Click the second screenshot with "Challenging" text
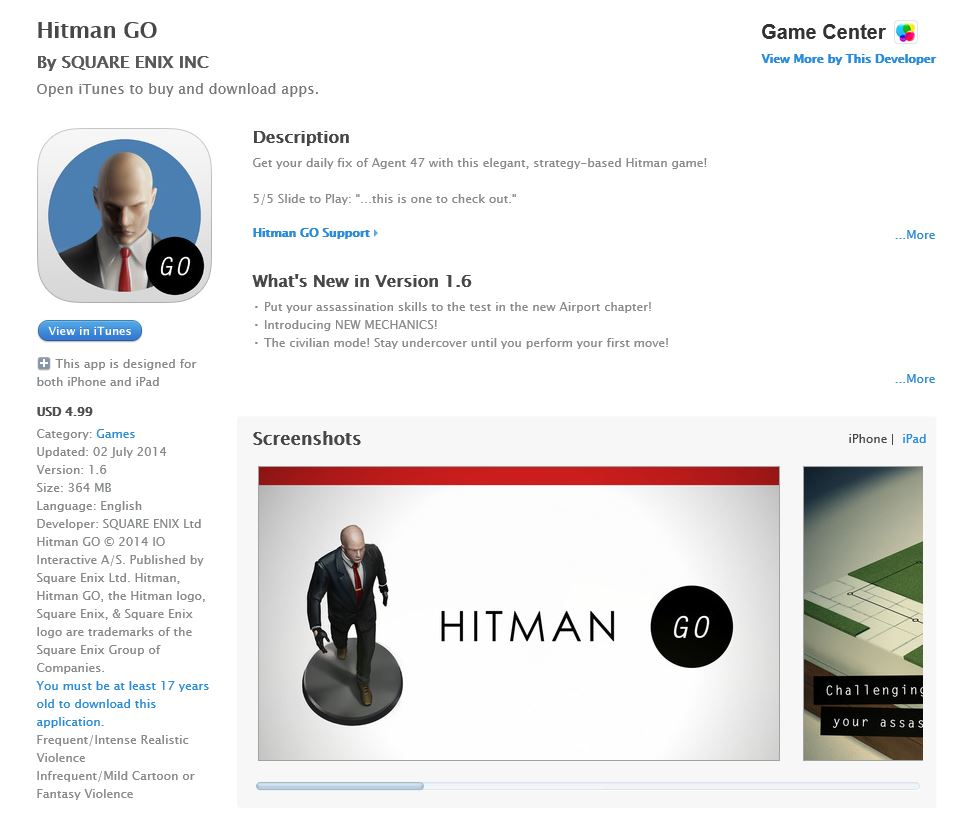The image size is (973, 819). pos(863,614)
